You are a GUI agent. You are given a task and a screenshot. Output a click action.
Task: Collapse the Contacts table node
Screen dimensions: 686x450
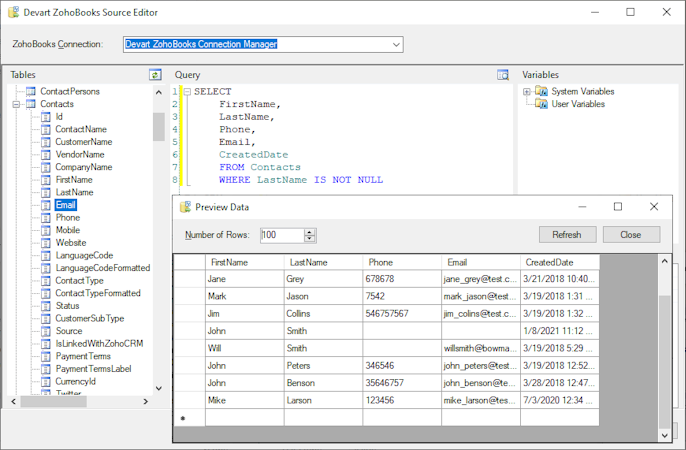click(x=16, y=104)
